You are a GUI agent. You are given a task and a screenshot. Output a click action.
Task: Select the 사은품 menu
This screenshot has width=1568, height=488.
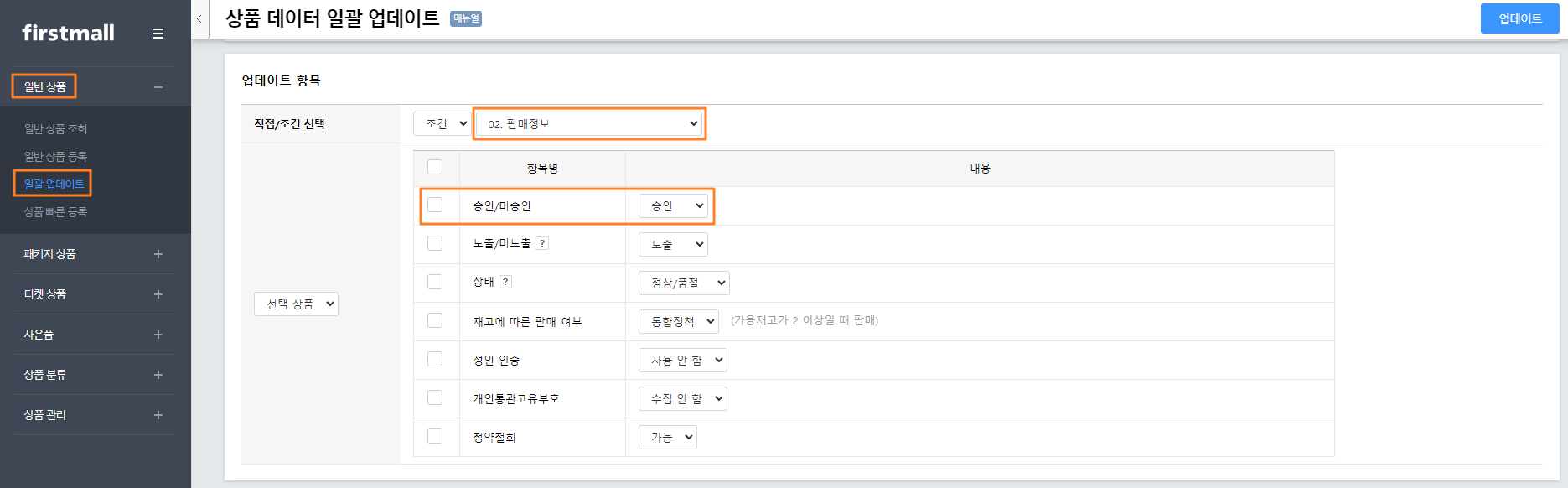[39, 335]
